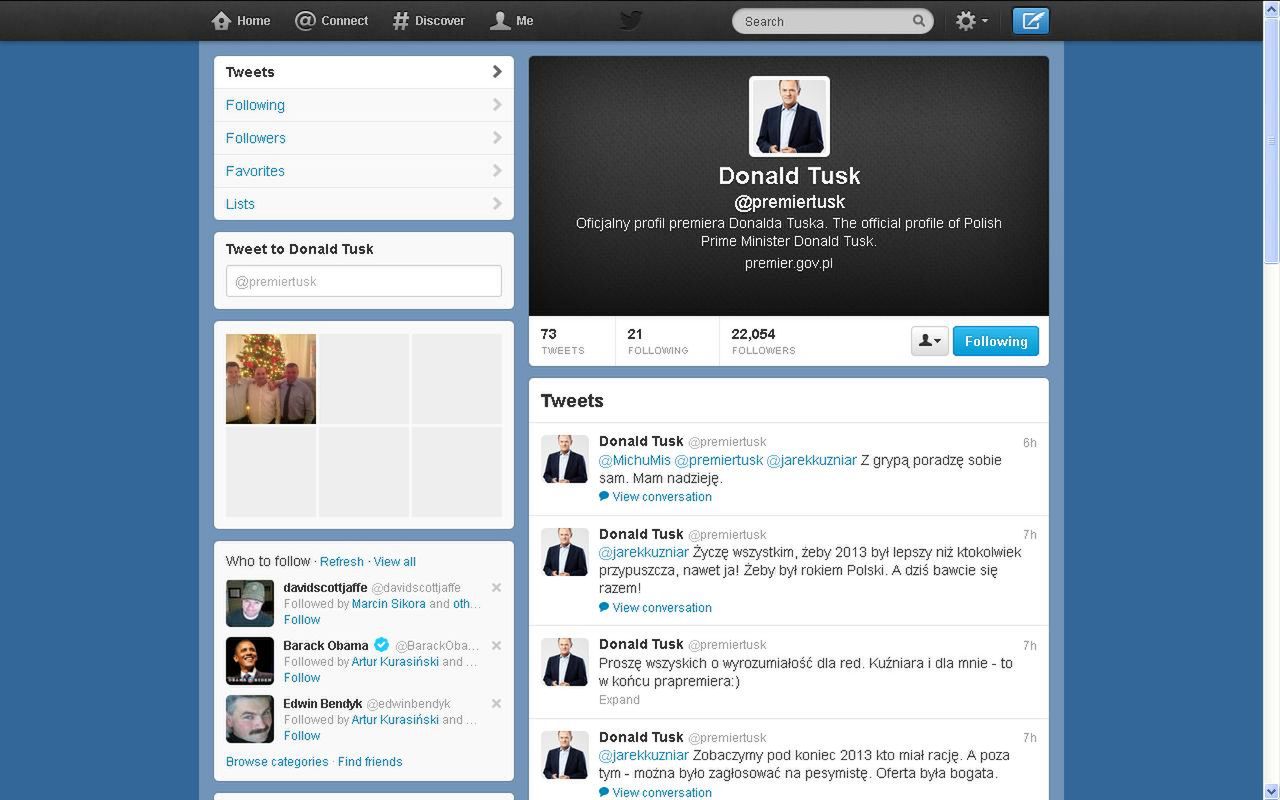View conversation on the bottom tweet
This screenshot has height=800, width=1280.
click(656, 792)
